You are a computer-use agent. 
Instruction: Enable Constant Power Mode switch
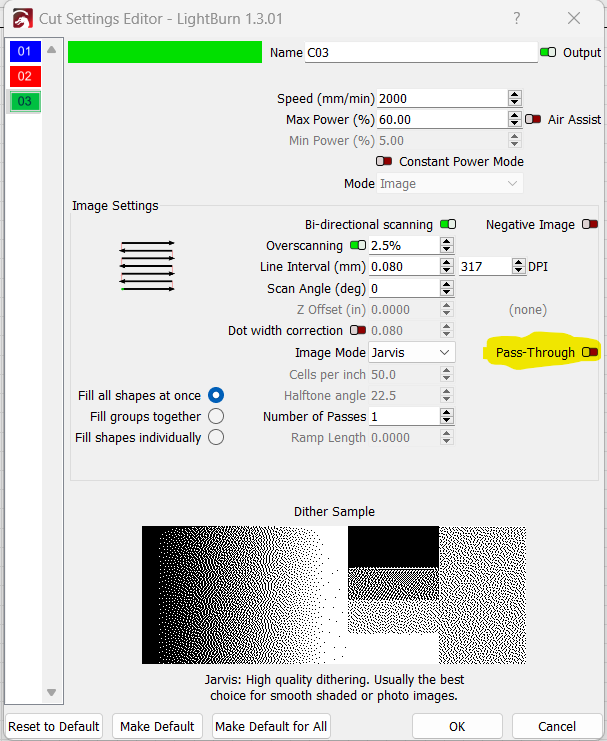(384, 161)
